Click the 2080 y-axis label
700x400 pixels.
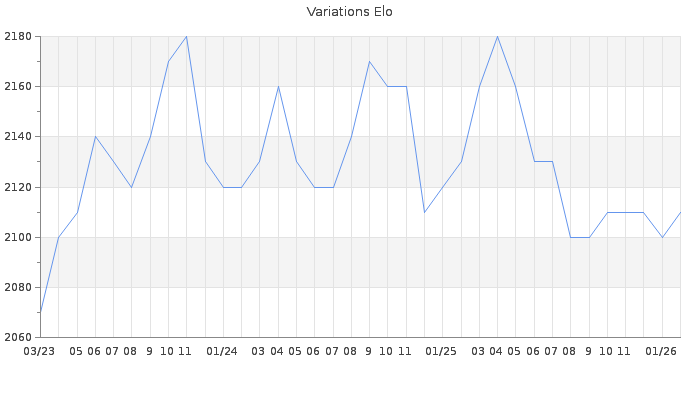(x=19, y=287)
